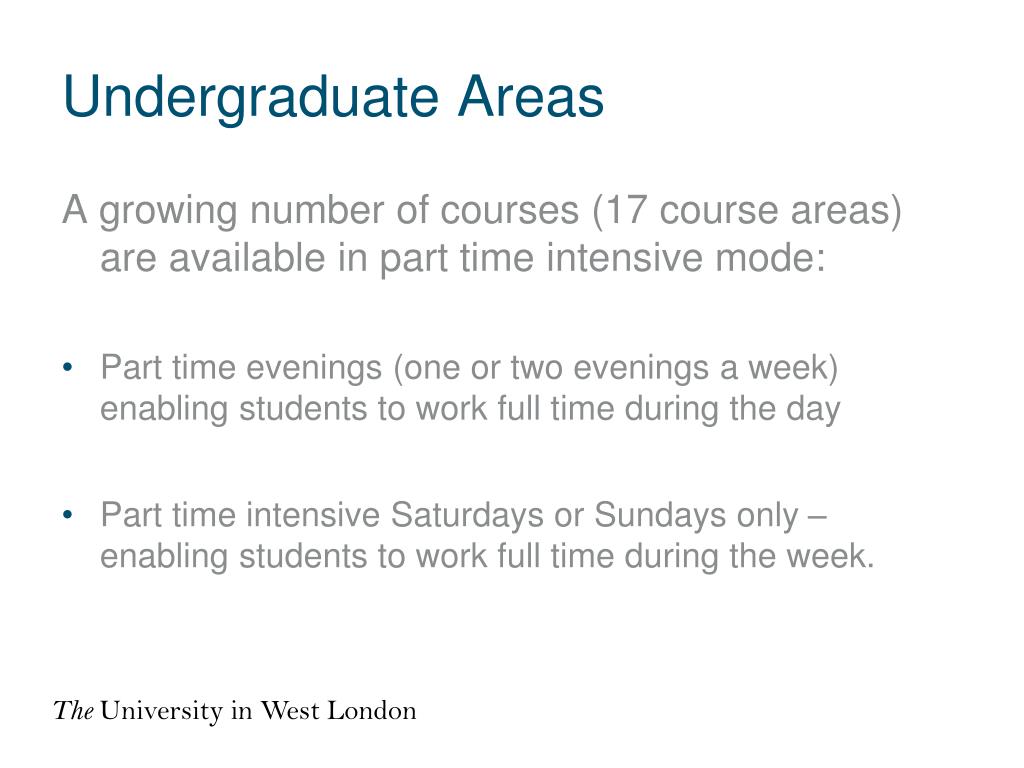Click The University in West London logo
The height and width of the screenshot is (768, 1024).
[235, 711]
